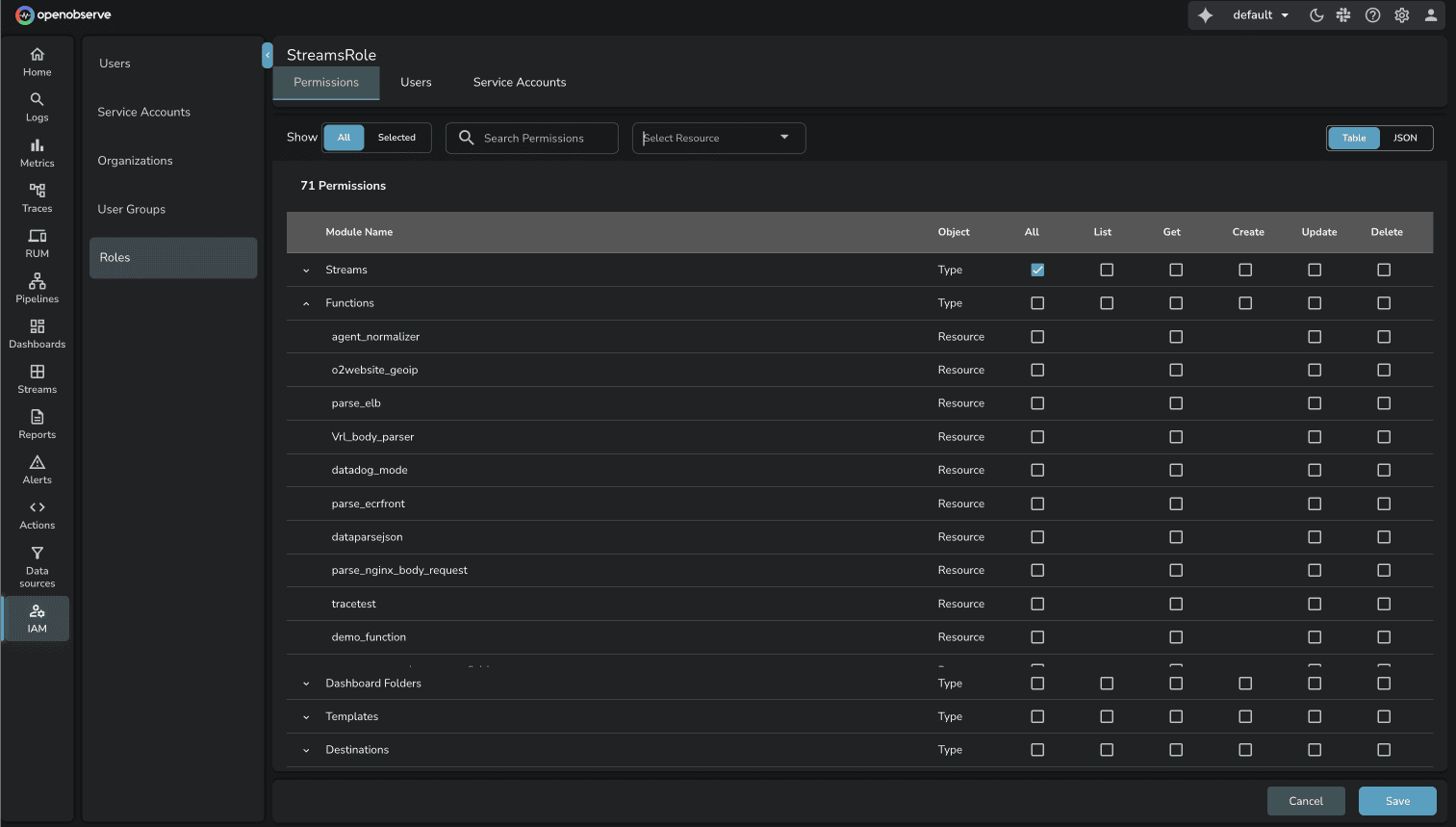The width and height of the screenshot is (1456, 827).
Task: Enable Update permission for agent_normalizer
Action: (x=1315, y=336)
